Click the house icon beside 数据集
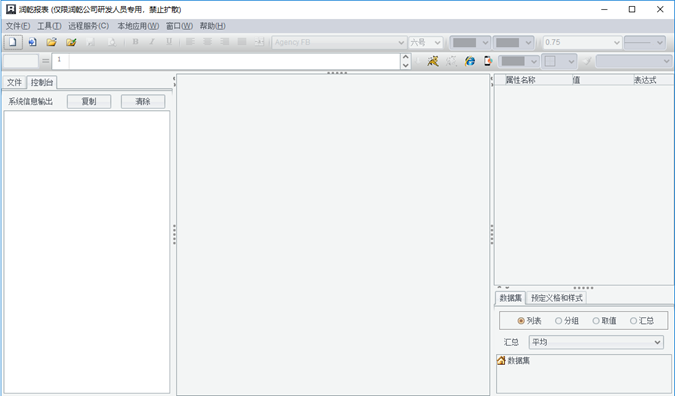The width and height of the screenshot is (675, 396). [x=501, y=361]
